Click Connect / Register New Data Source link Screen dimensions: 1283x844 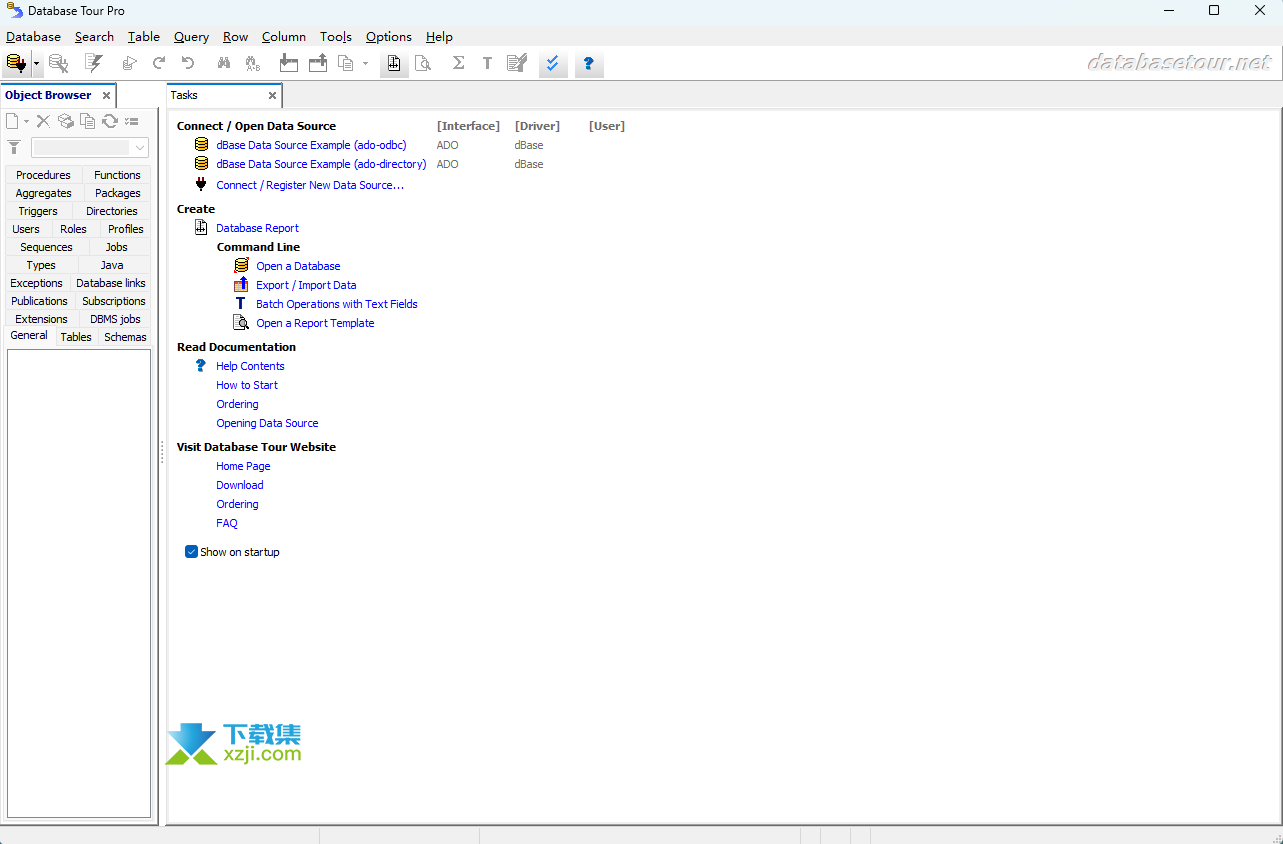310,185
